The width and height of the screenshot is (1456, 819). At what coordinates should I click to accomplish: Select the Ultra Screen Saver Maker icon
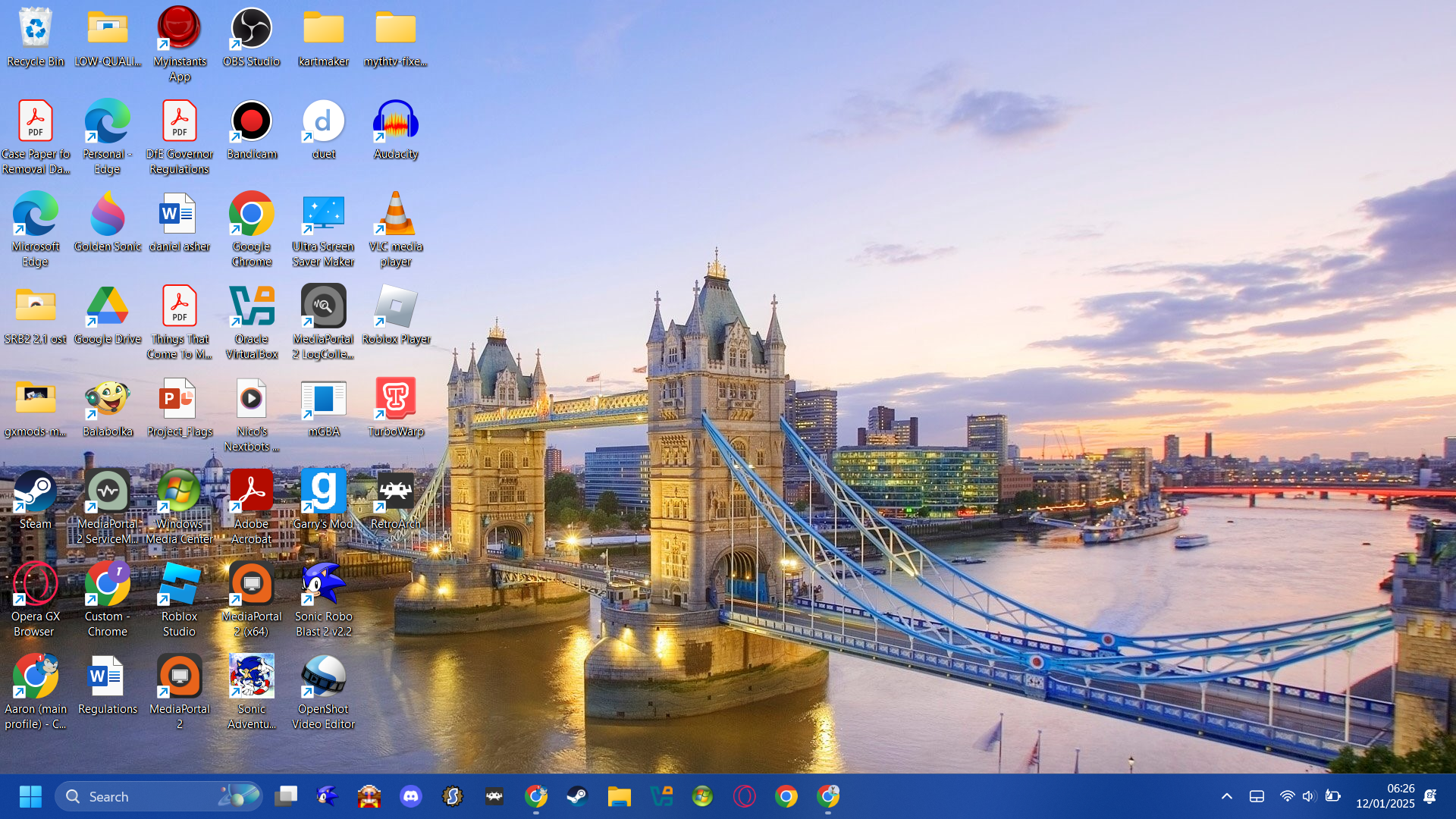point(324,214)
